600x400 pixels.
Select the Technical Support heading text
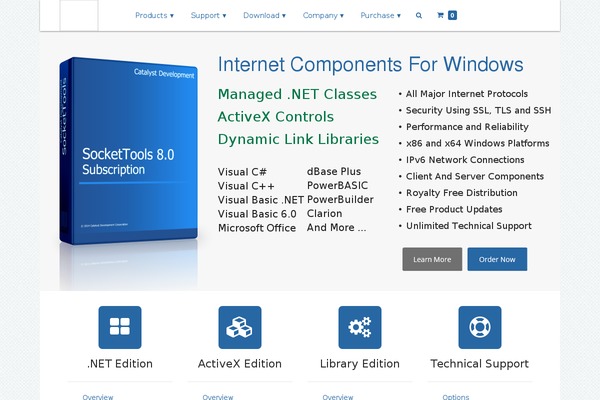480,364
